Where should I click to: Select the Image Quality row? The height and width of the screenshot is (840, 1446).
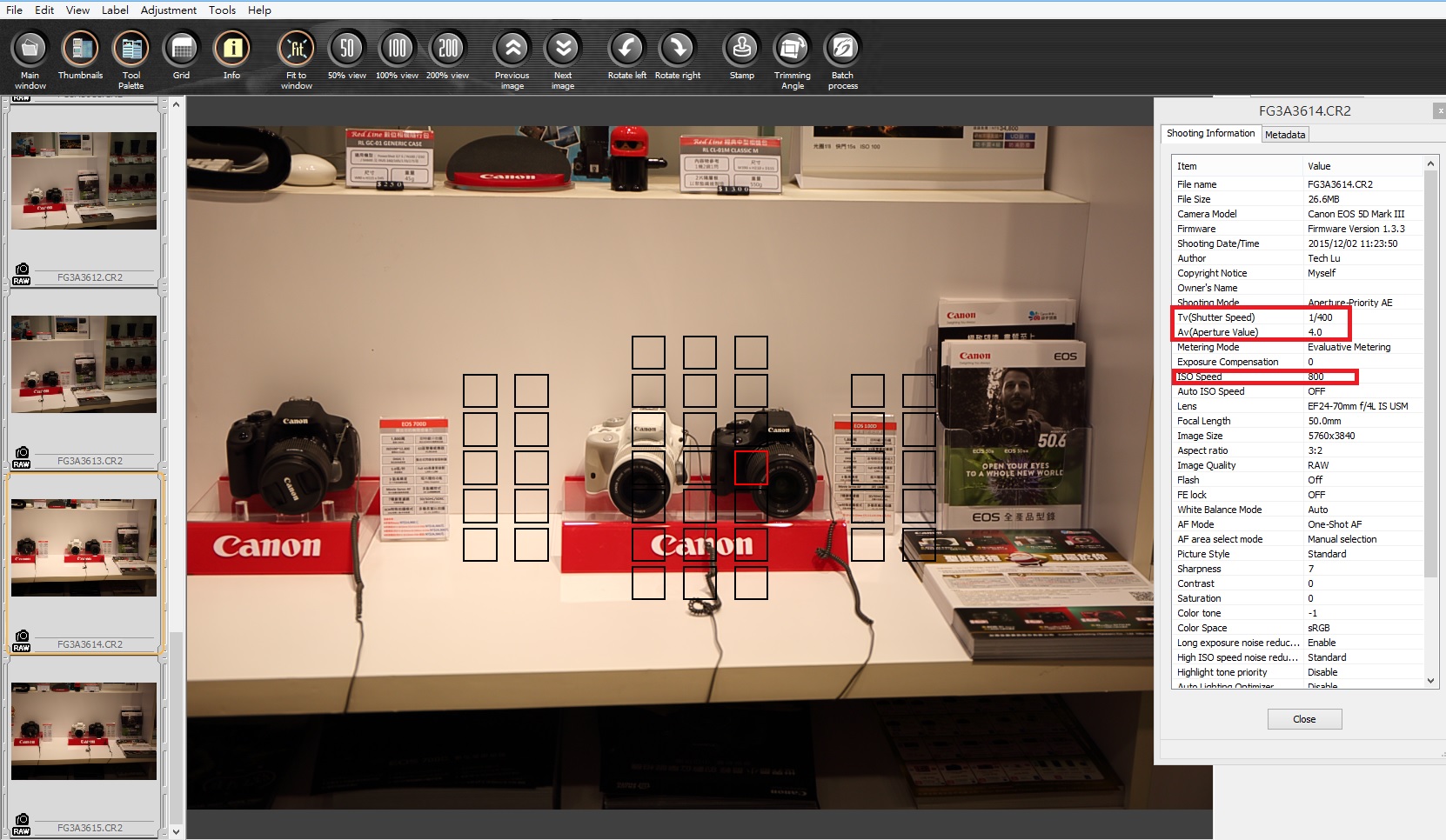tap(1298, 465)
